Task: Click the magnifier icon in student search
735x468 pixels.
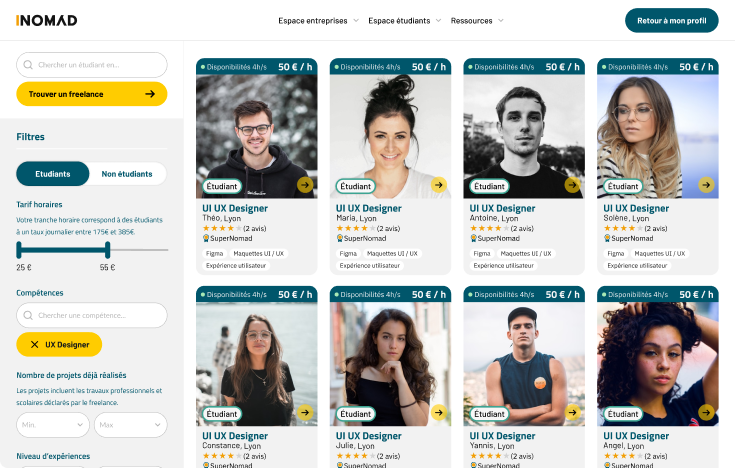Action: (x=28, y=65)
